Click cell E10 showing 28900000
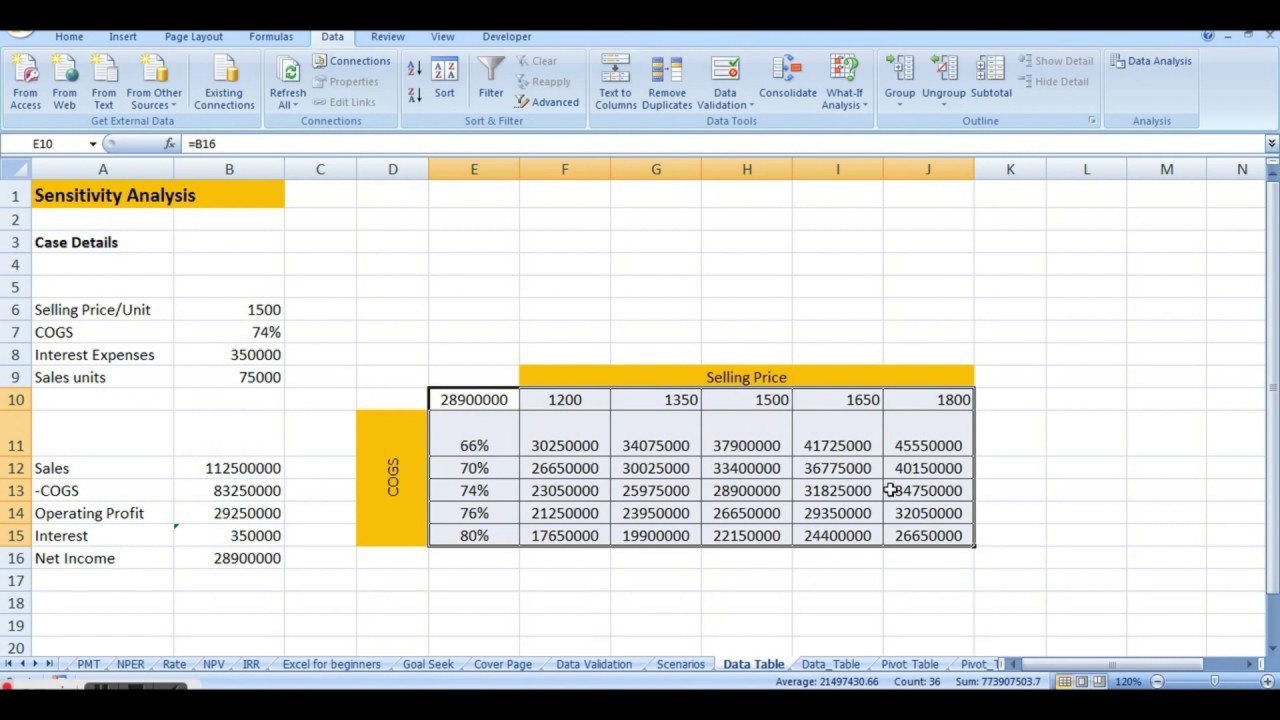The image size is (1280, 720). coord(474,400)
